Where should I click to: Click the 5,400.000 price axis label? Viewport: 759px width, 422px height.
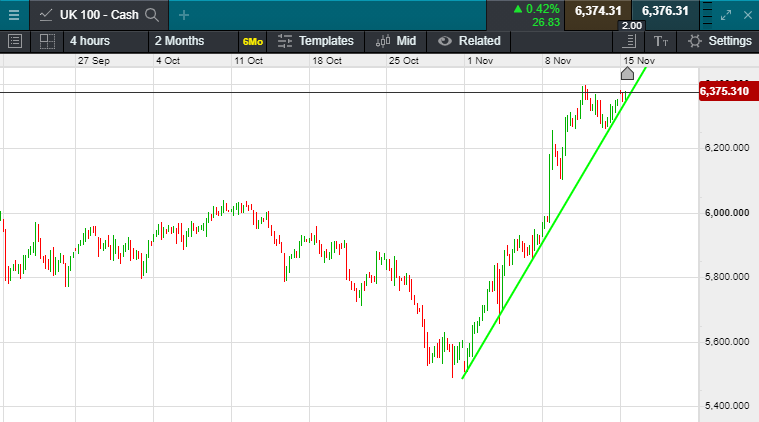click(727, 406)
